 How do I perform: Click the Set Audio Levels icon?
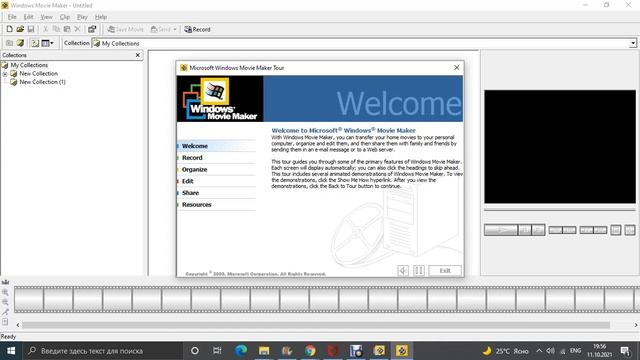5,322
